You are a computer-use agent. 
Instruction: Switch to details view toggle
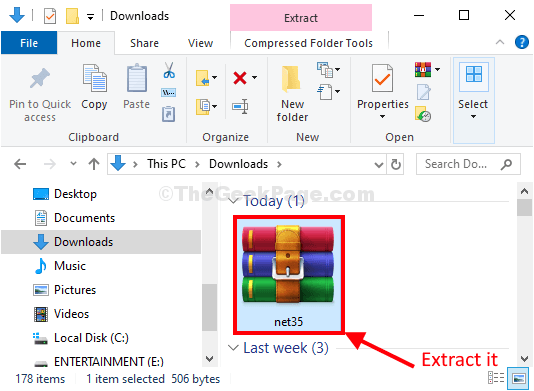pos(496,378)
